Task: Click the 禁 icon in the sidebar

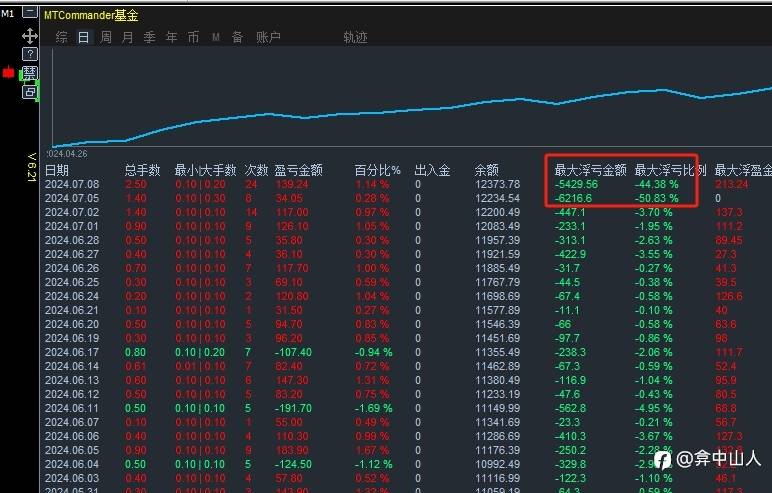Action: [29, 73]
